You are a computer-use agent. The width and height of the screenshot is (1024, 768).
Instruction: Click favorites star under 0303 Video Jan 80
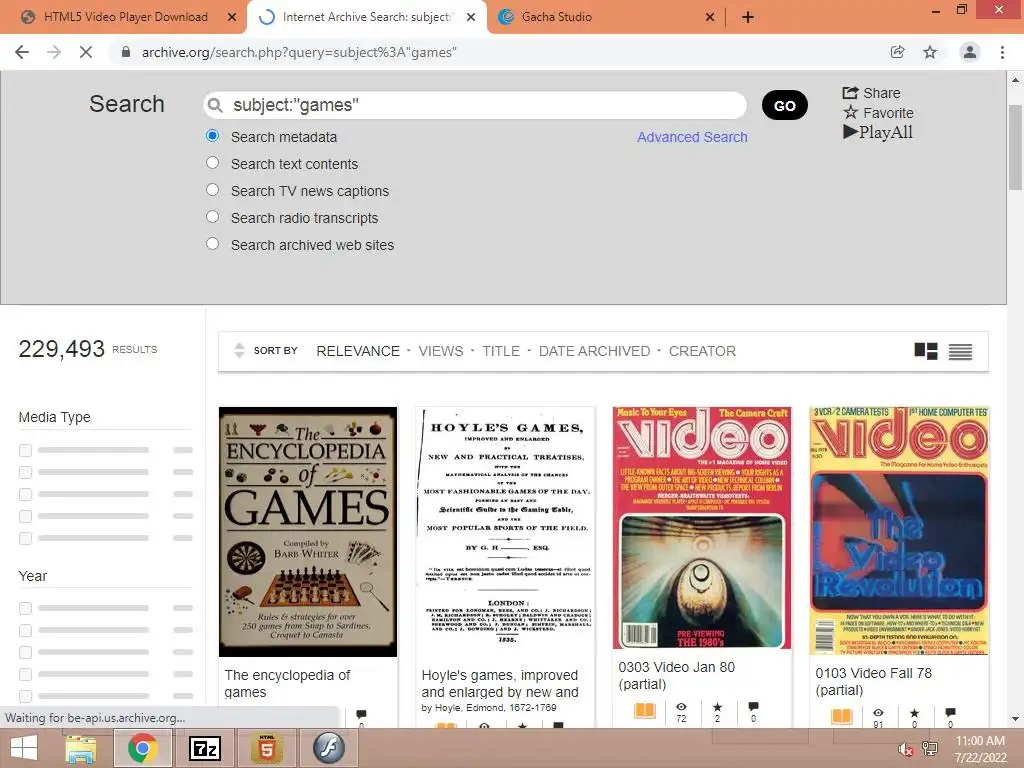point(718,707)
